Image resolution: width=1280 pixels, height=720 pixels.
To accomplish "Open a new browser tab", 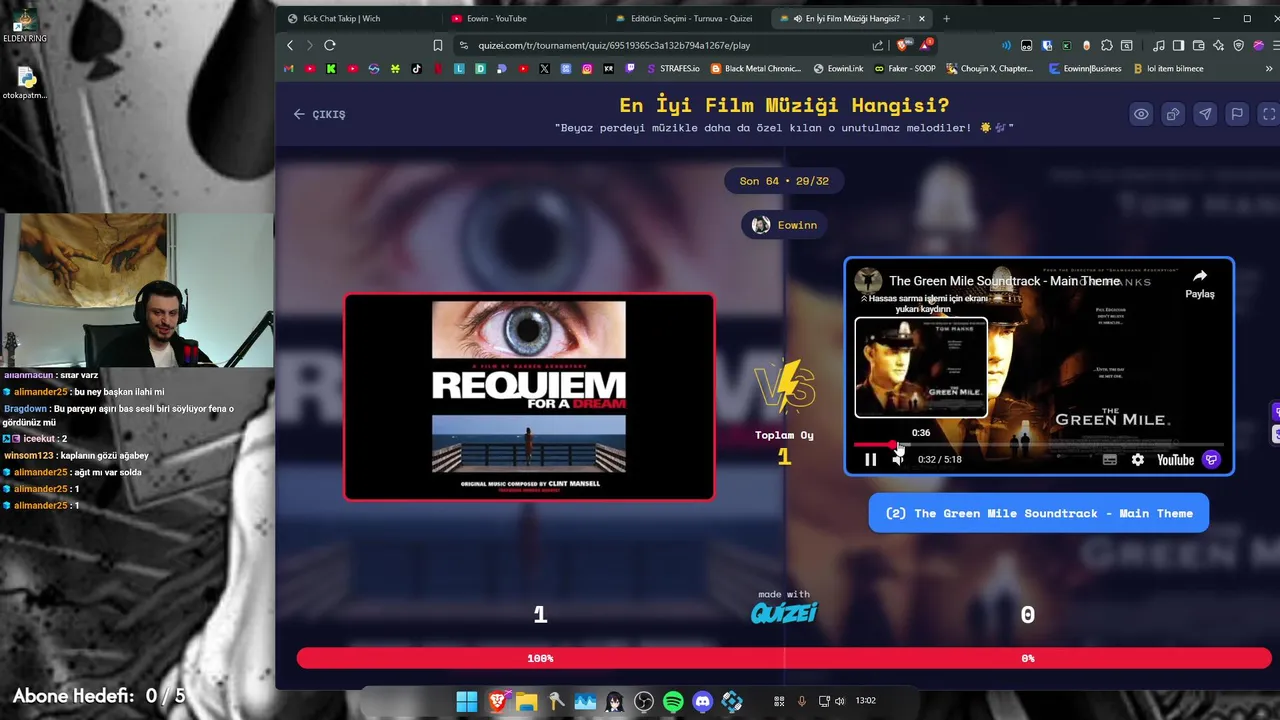I will click(947, 18).
